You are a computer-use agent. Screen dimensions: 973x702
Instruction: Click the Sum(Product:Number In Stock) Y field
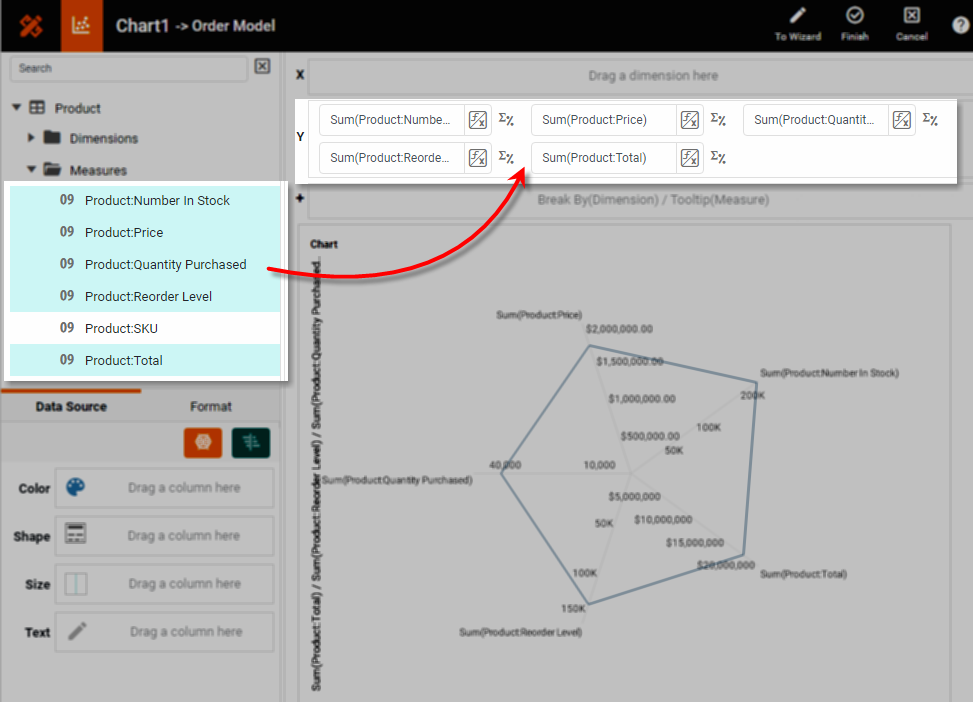click(391, 120)
